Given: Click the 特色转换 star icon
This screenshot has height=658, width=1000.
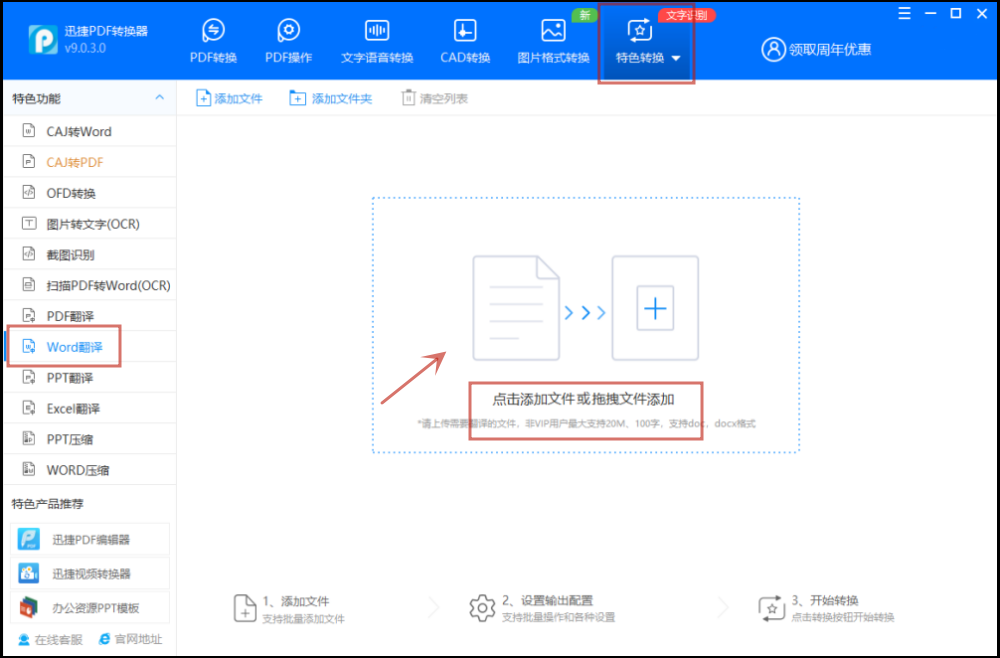Looking at the screenshot, I should [640, 30].
